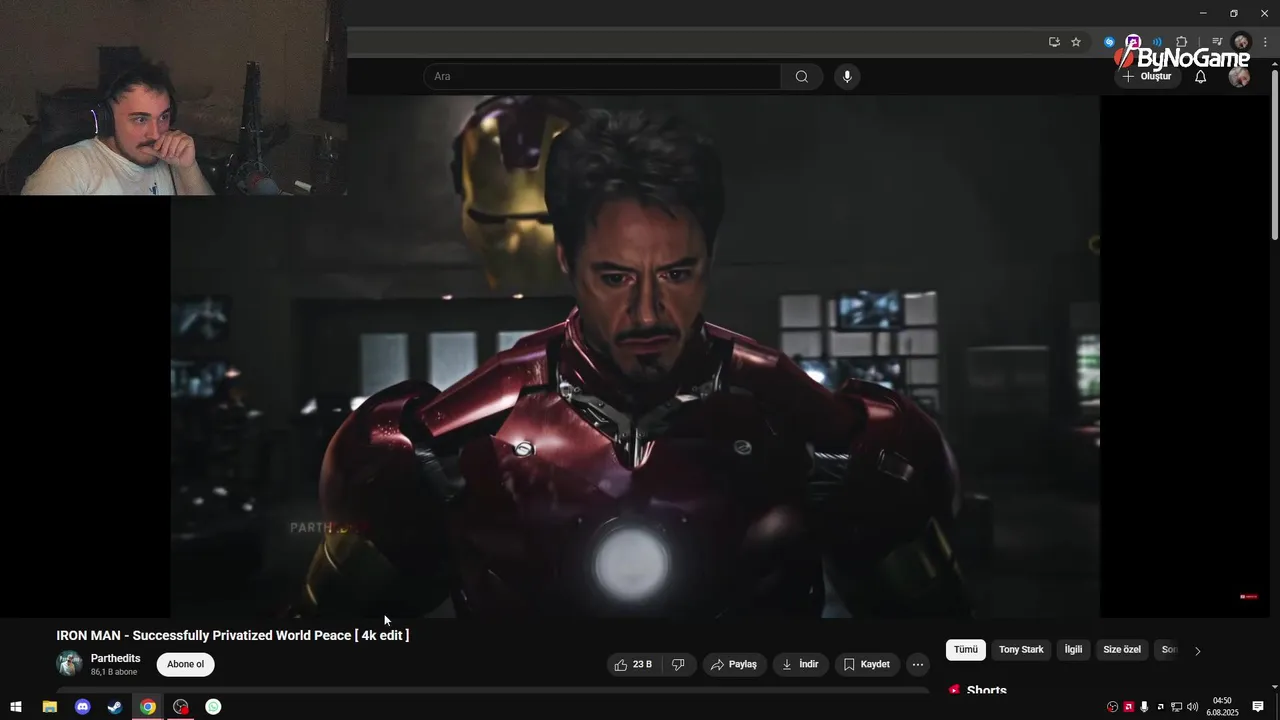Open File Explorer from taskbar
1280x720 pixels.
coord(49,707)
